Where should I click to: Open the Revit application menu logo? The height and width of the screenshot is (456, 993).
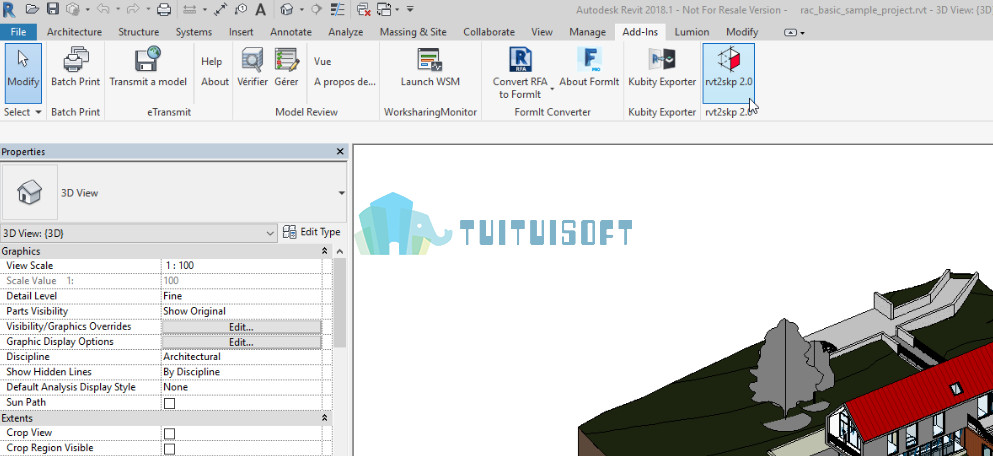point(9,9)
